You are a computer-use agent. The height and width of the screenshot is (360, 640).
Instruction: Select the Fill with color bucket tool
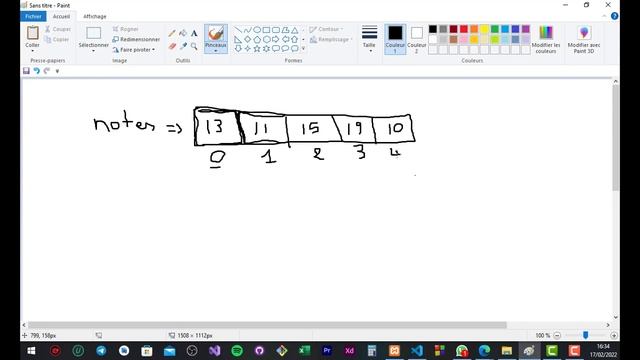pos(183,33)
